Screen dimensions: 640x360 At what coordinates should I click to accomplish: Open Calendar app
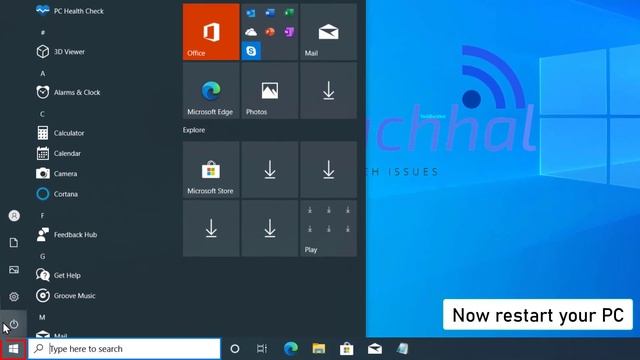[59, 153]
